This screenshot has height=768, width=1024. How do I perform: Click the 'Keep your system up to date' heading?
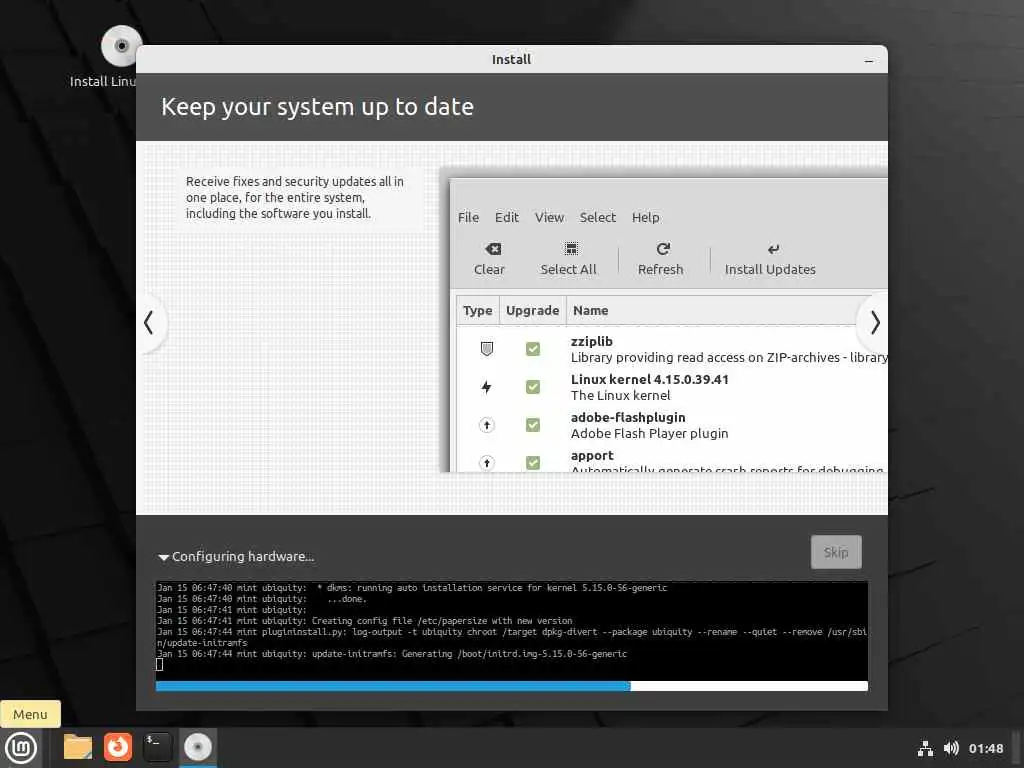coord(317,106)
